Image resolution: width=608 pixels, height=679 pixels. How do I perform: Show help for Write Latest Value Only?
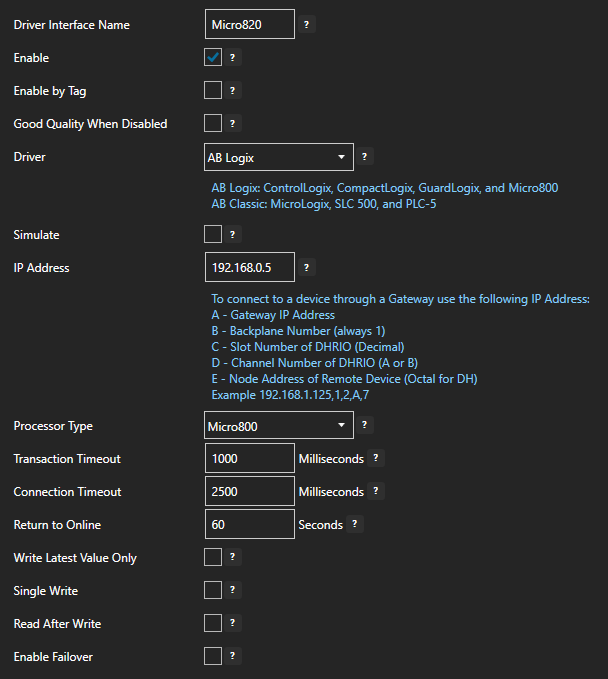point(233,556)
